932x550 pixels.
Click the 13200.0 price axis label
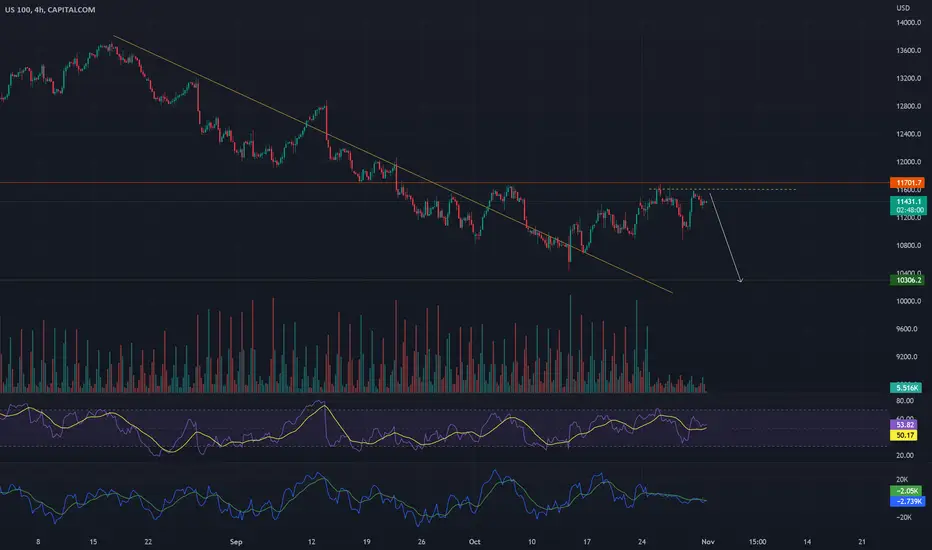[x=909, y=78]
